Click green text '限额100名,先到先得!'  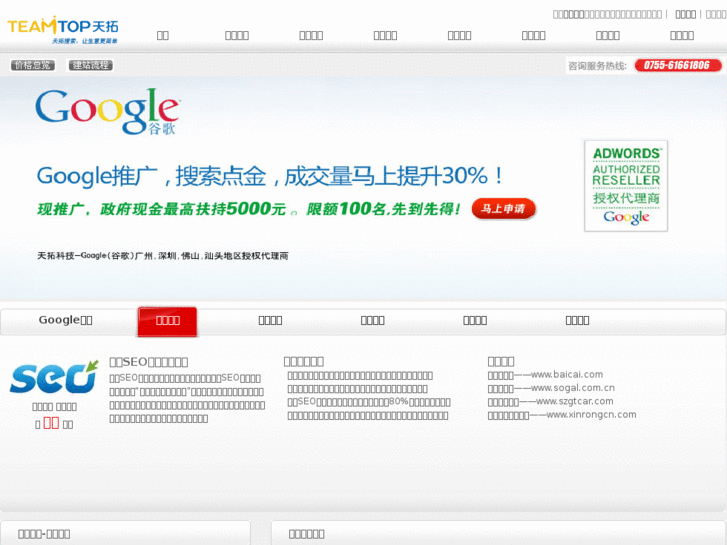383,209
